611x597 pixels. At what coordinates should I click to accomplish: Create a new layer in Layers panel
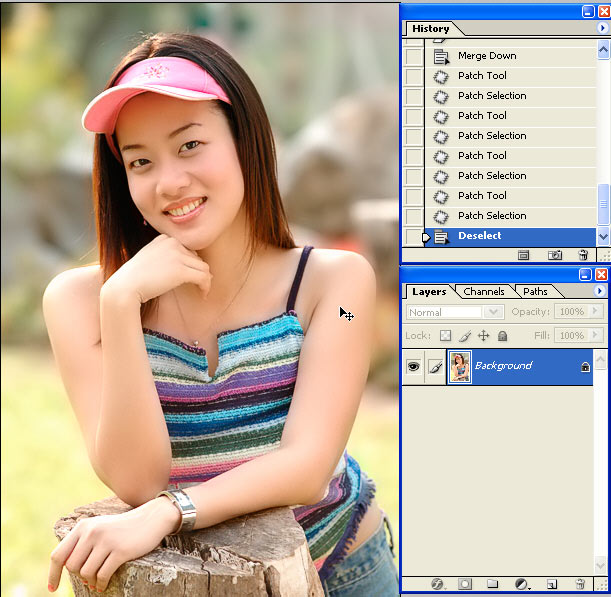click(x=551, y=584)
